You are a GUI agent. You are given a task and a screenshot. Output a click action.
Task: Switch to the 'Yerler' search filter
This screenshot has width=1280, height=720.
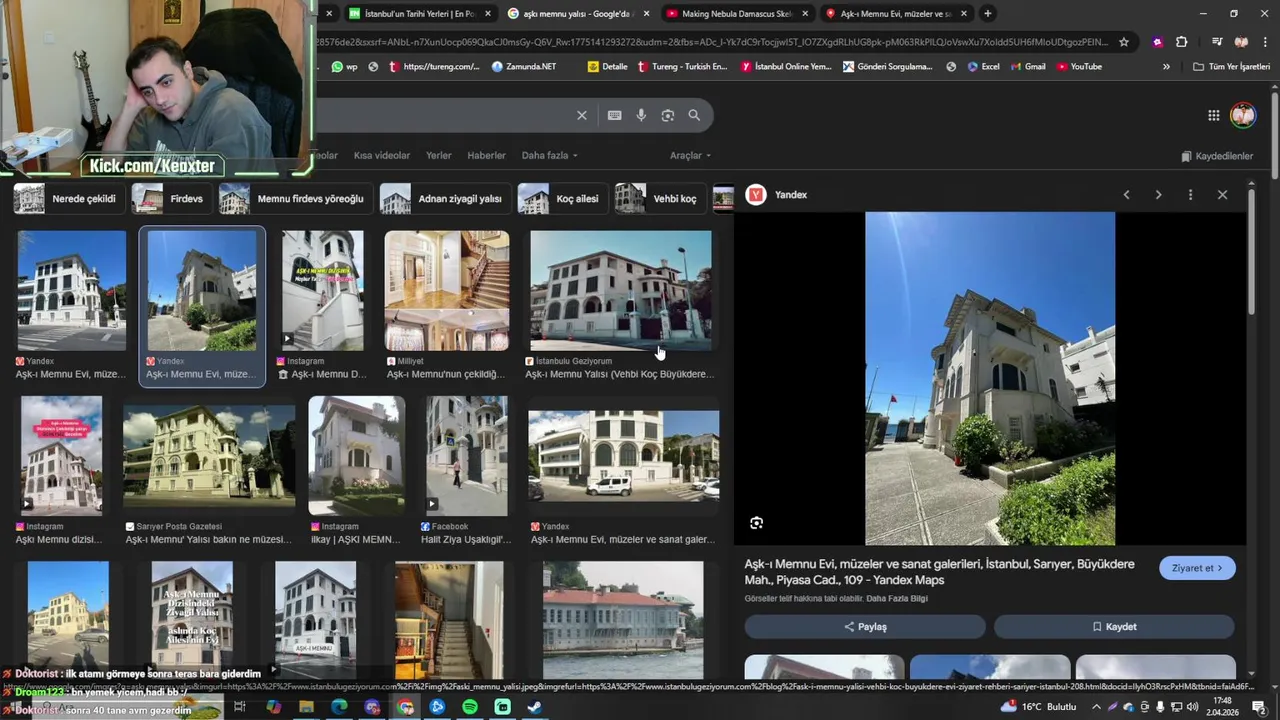click(439, 156)
